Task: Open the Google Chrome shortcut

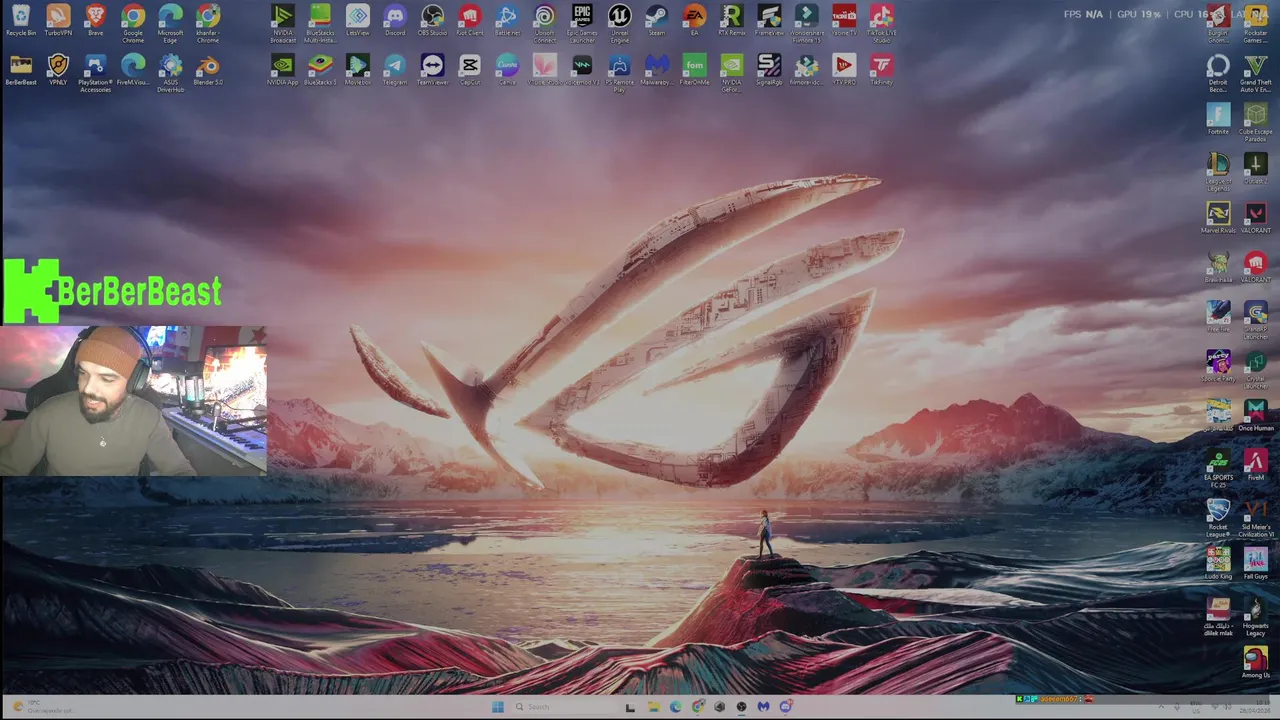Action: 133,24
